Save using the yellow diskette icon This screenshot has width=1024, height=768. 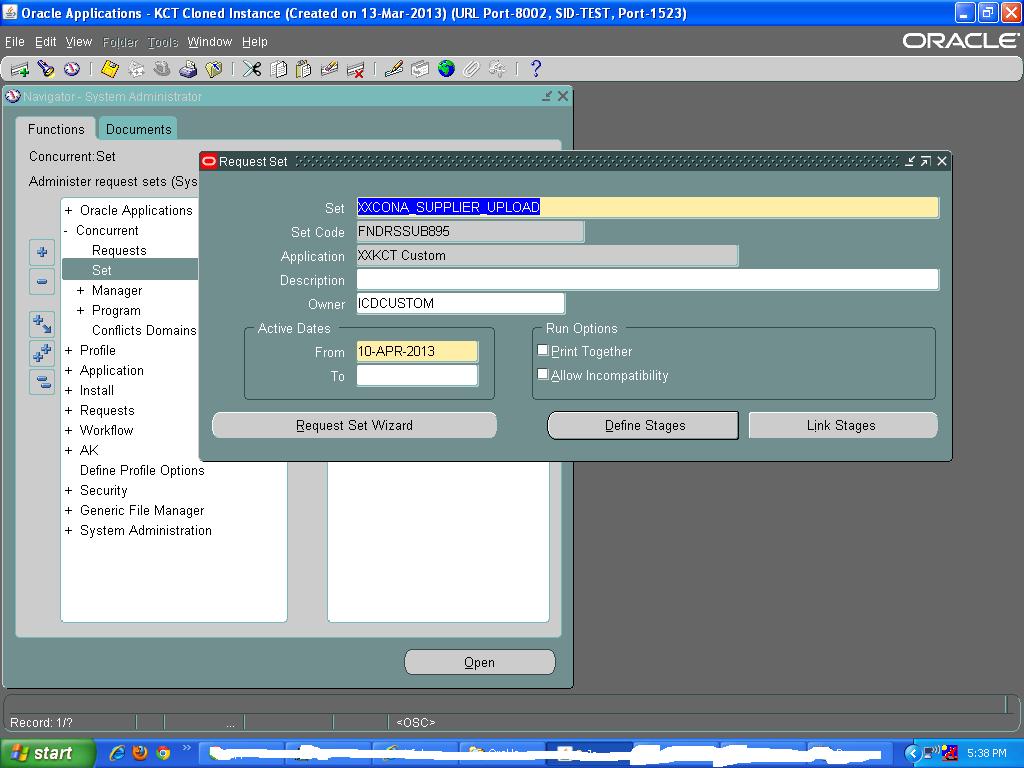(110, 69)
